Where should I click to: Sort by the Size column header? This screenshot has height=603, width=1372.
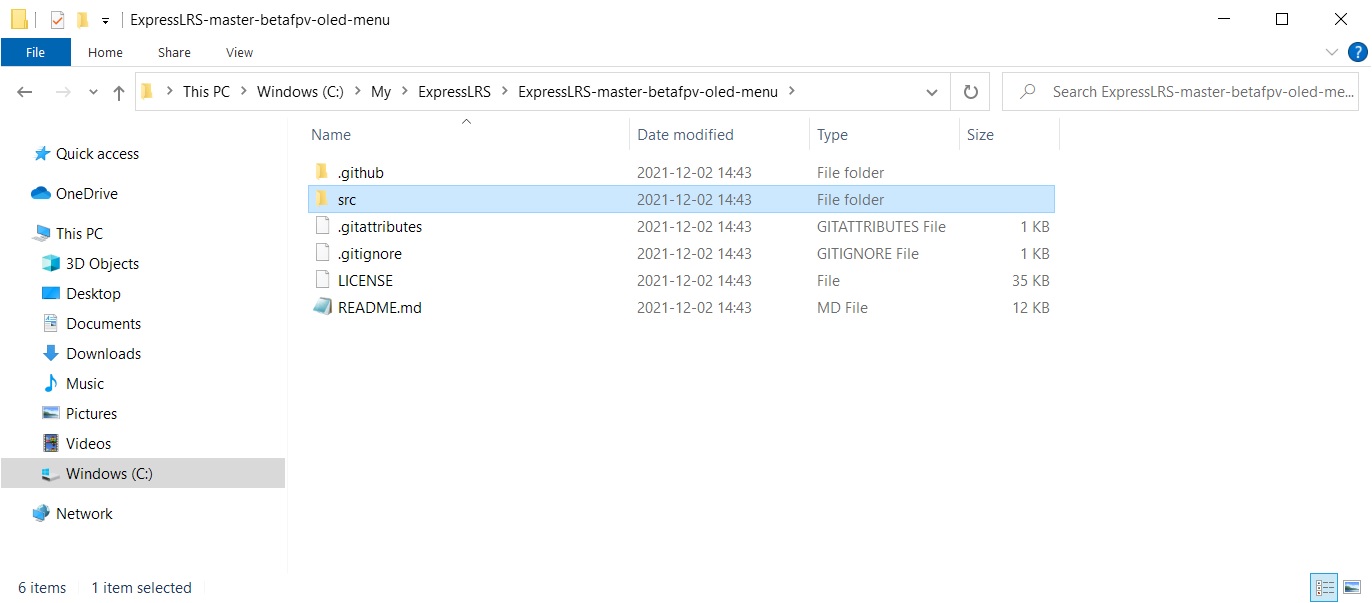[x=980, y=134]
